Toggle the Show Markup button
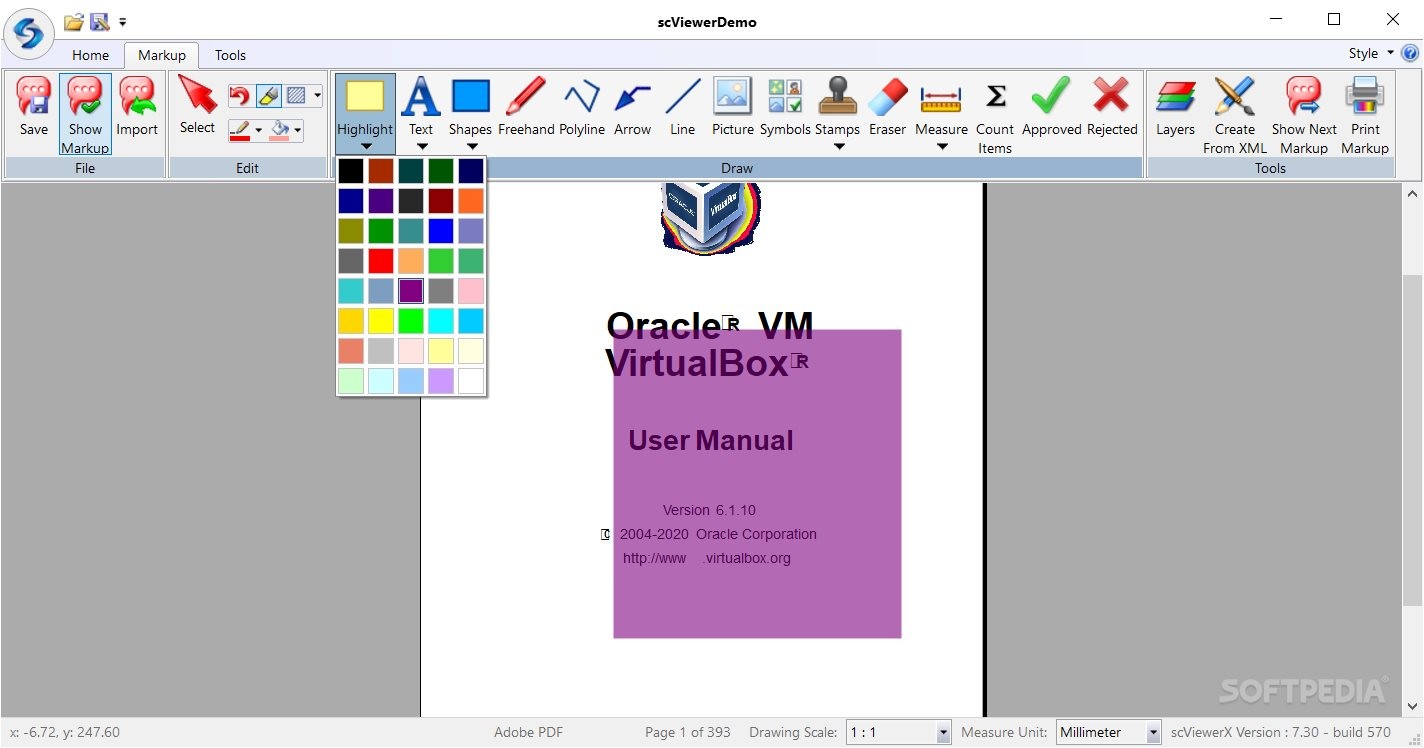Image resolution: width=1424 pixels, height=748 pixels. point(85,115)
